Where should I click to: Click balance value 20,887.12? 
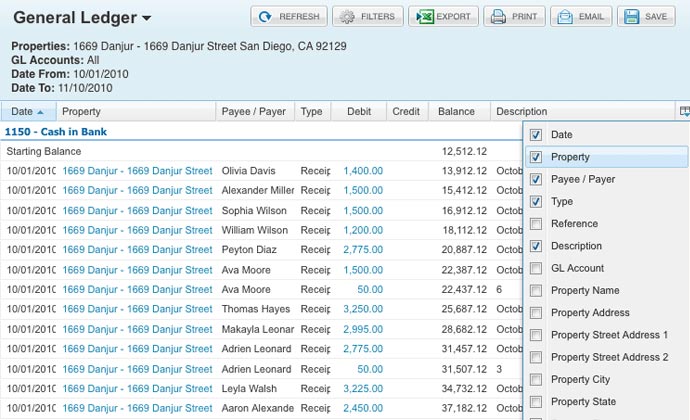pyautogui.click(x=464, y=250)
